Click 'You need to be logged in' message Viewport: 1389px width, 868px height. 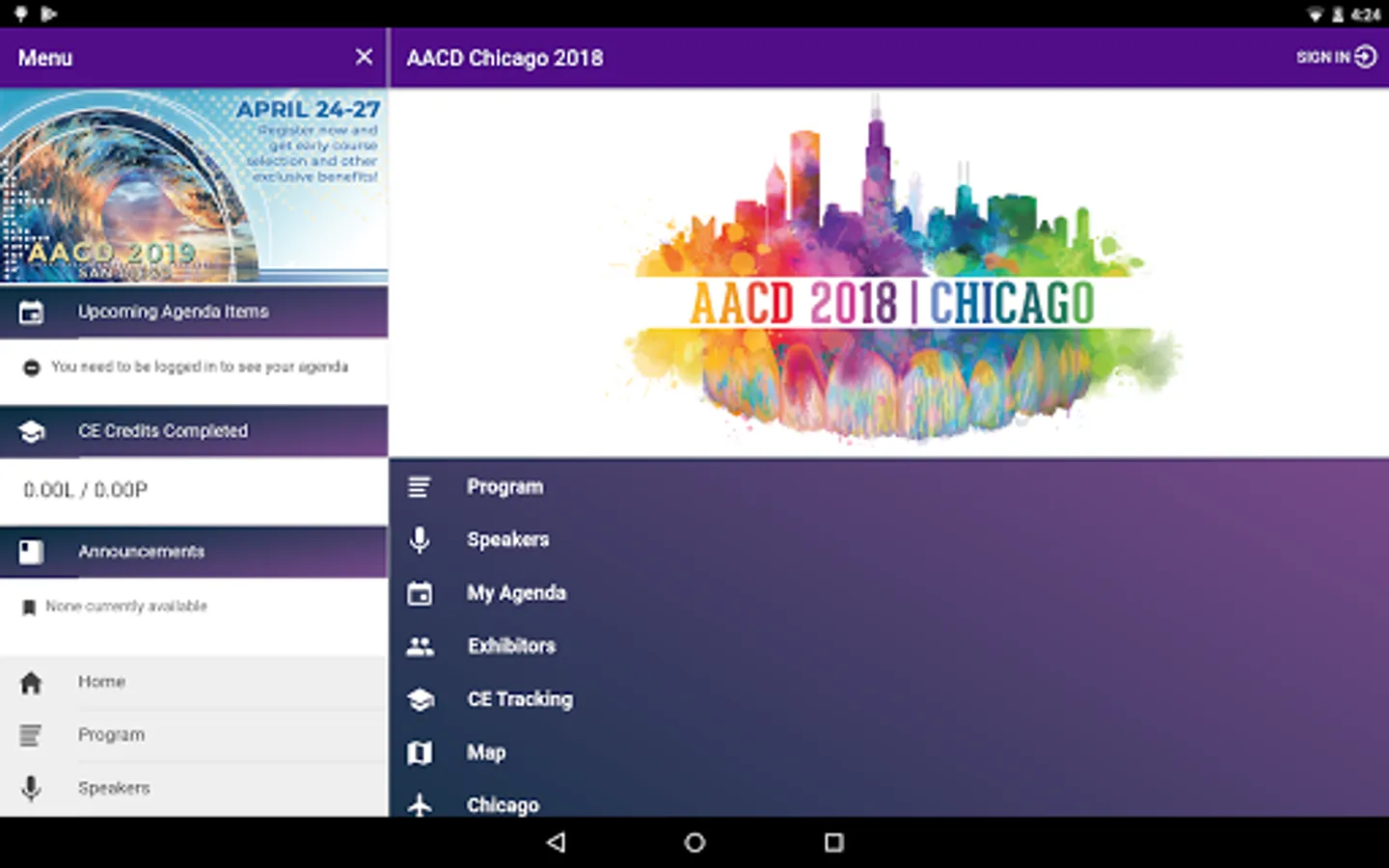click(x=200, y=366)
